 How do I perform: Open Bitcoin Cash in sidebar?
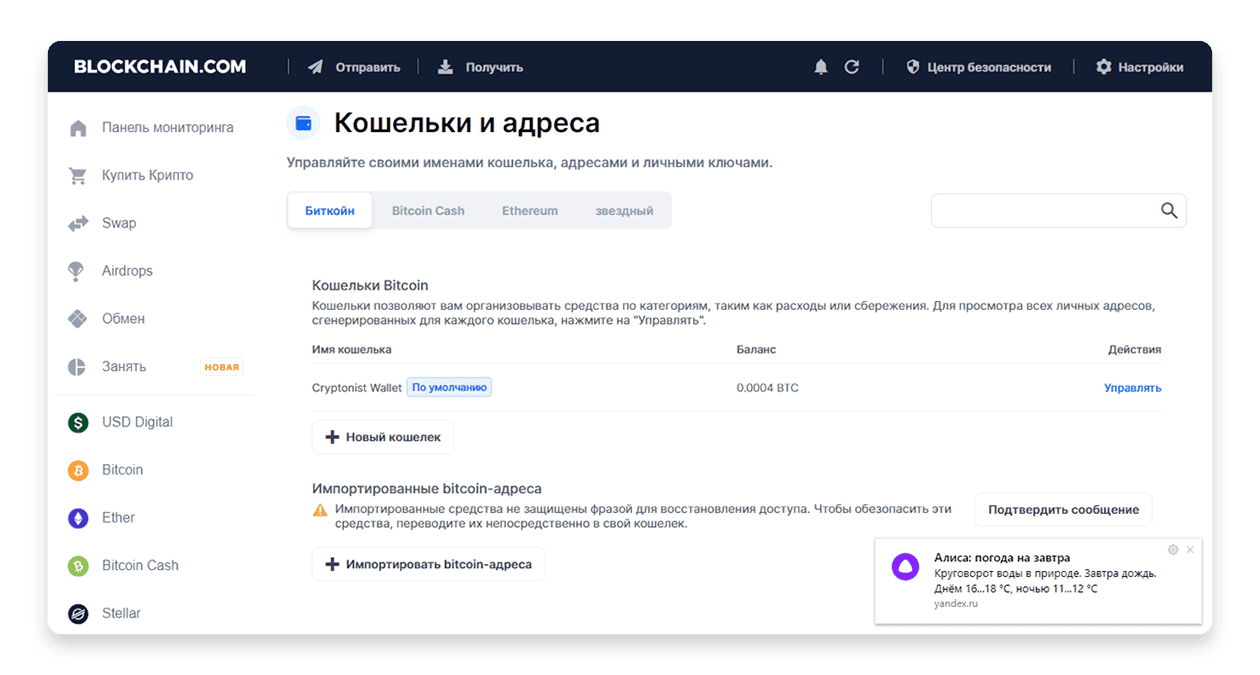(140, 566)
